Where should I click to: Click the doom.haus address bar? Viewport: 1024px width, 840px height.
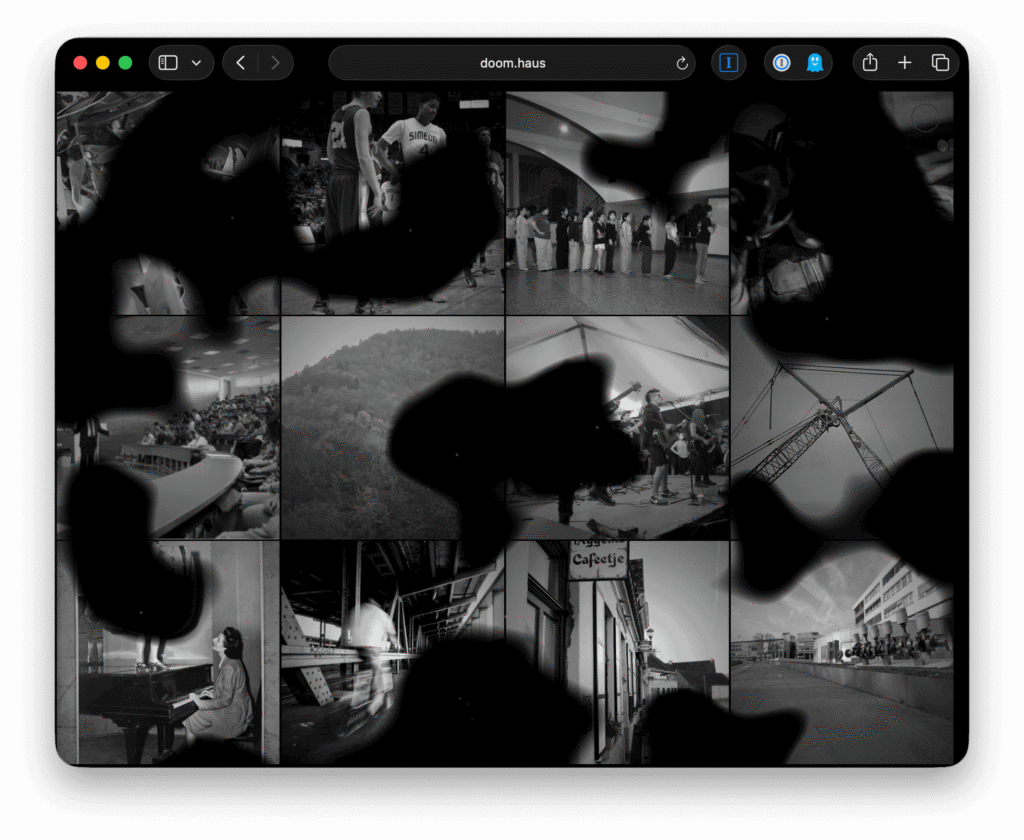click(512, 63)
